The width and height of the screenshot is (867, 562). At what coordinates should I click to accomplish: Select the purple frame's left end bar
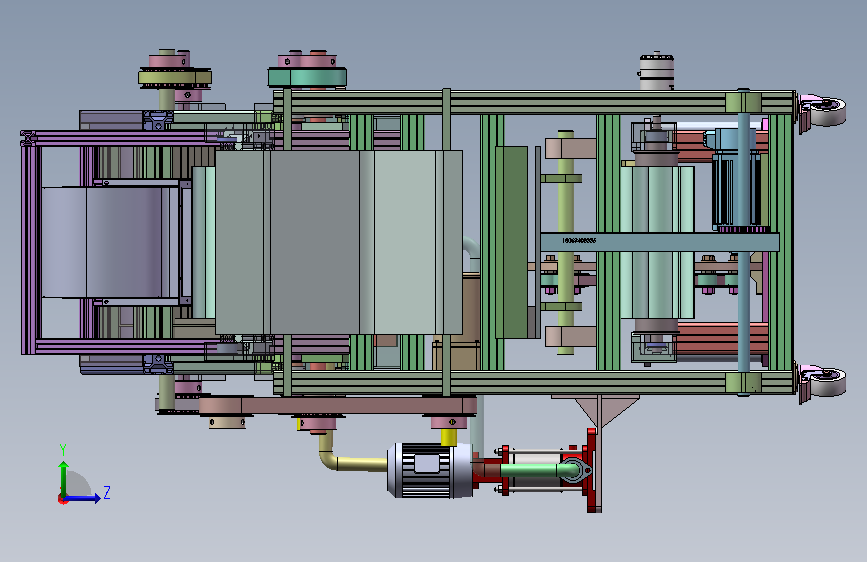click(x=29, y=242)
